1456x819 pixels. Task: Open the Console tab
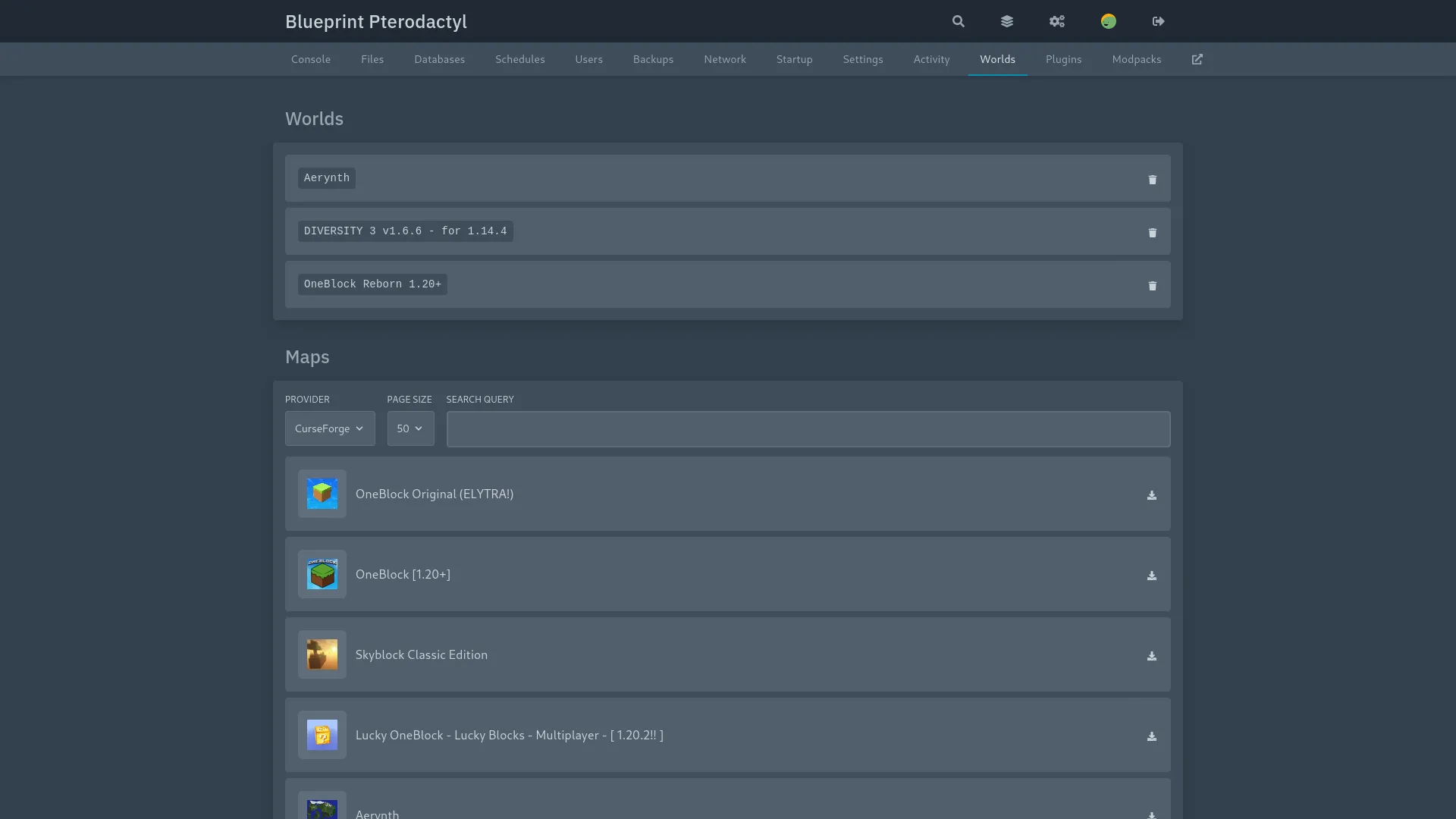(x=311, y=59)
